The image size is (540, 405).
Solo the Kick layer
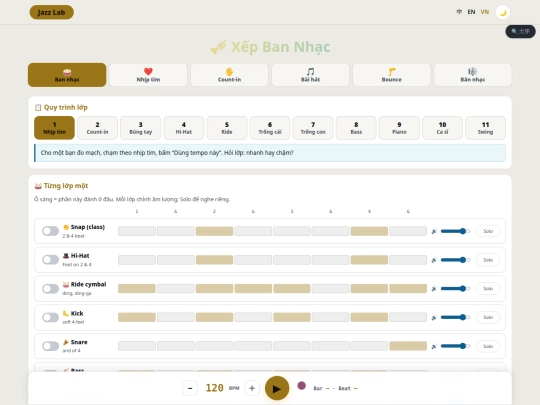point(488,317)
